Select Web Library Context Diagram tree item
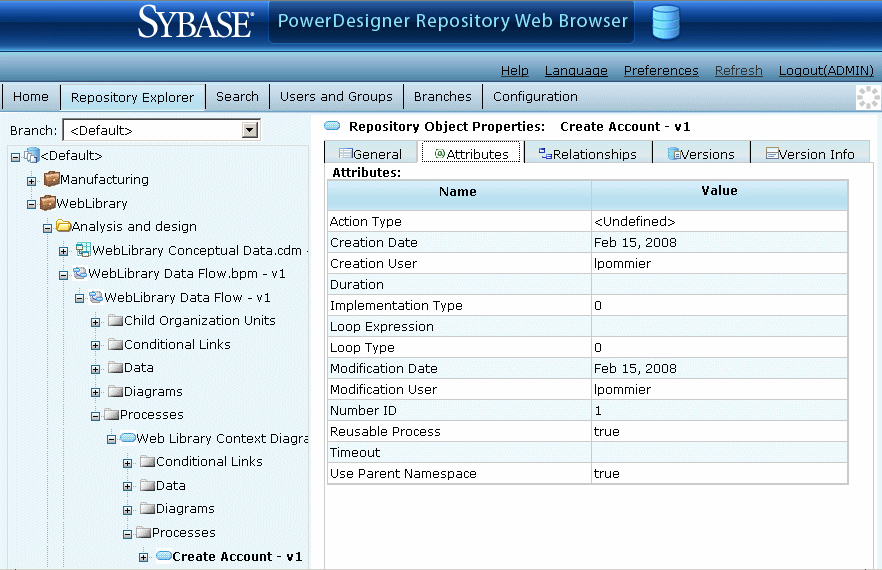This screenshot has height=570, width=882. tap(220, 439)
